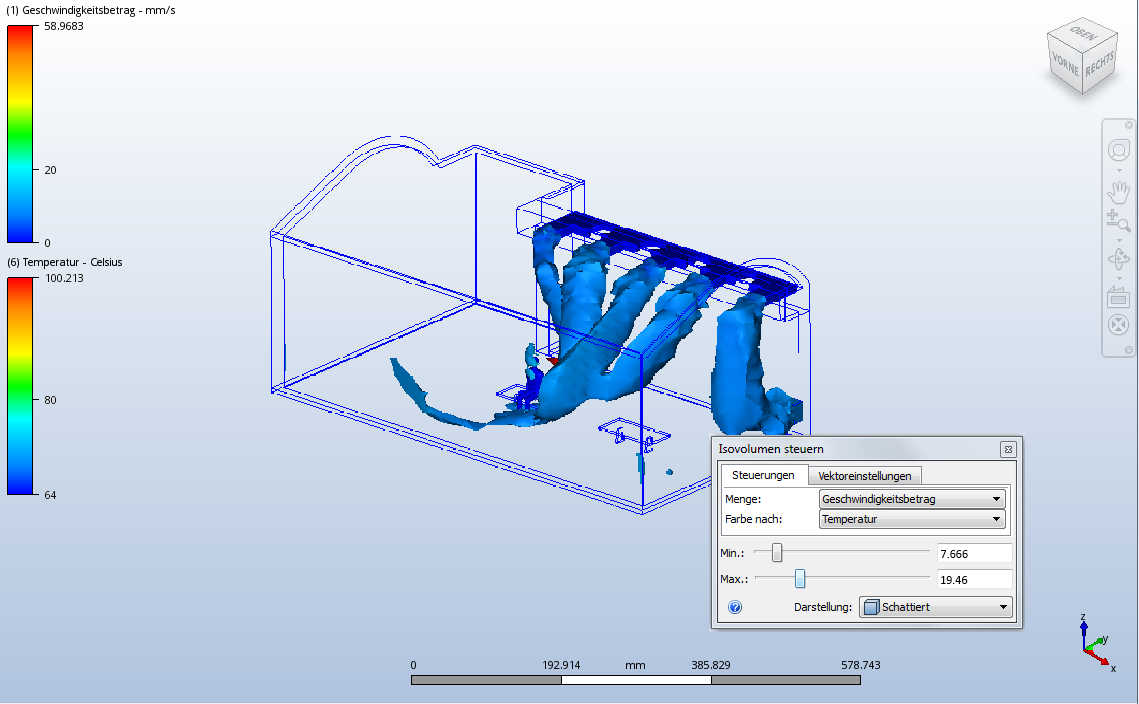Image resolution: width=1139 pixels, height=704 pixels.
Task: Click the temperature legend minimum value 64
Action: 50,495
